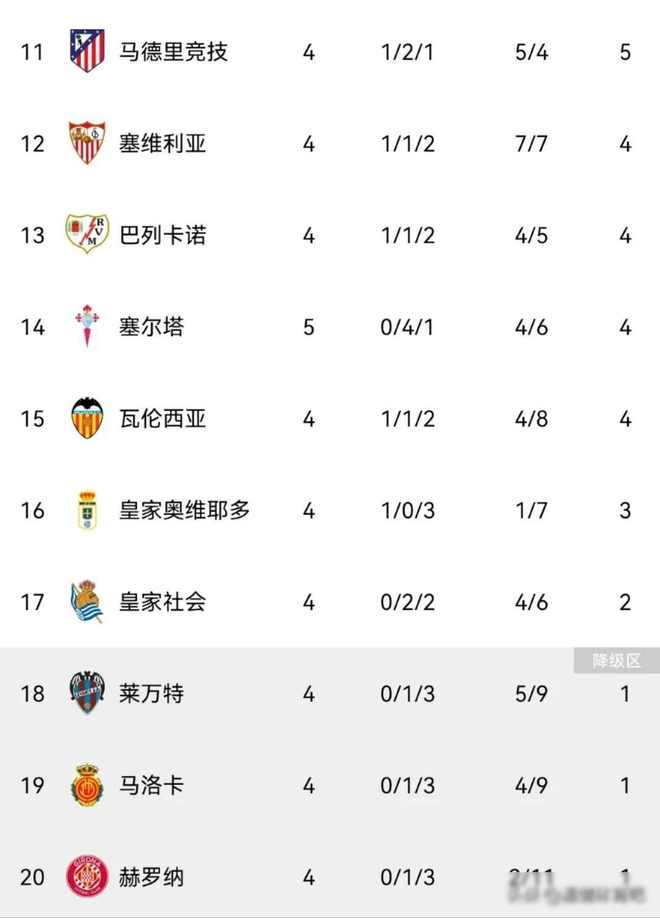Click the Levante club logo

point(89,694)
